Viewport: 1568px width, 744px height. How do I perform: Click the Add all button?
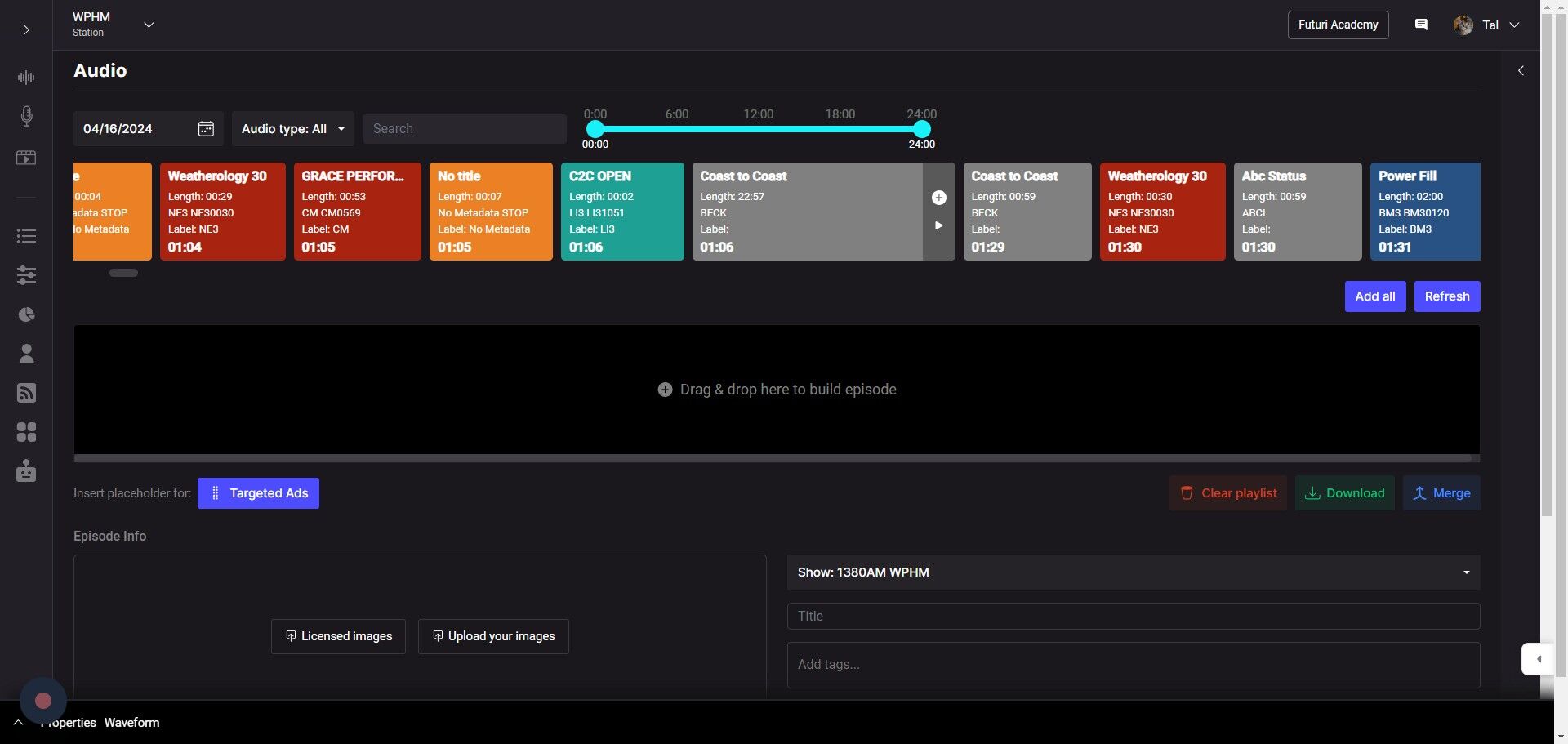pos(1374,296)
